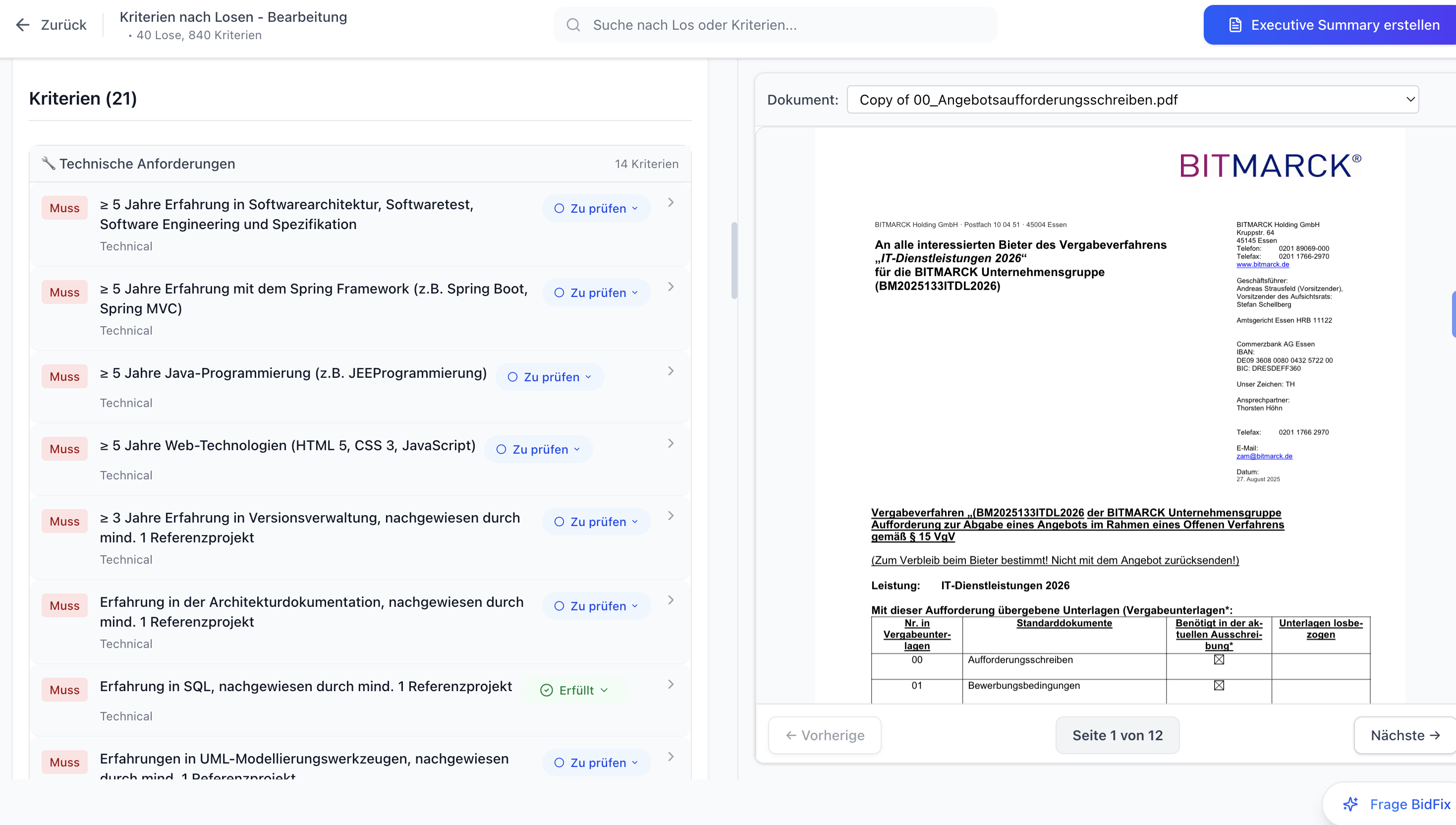The image size is (1456, 825).
Task: Click the green Erfüllt check circle
Action: [547, 690]
